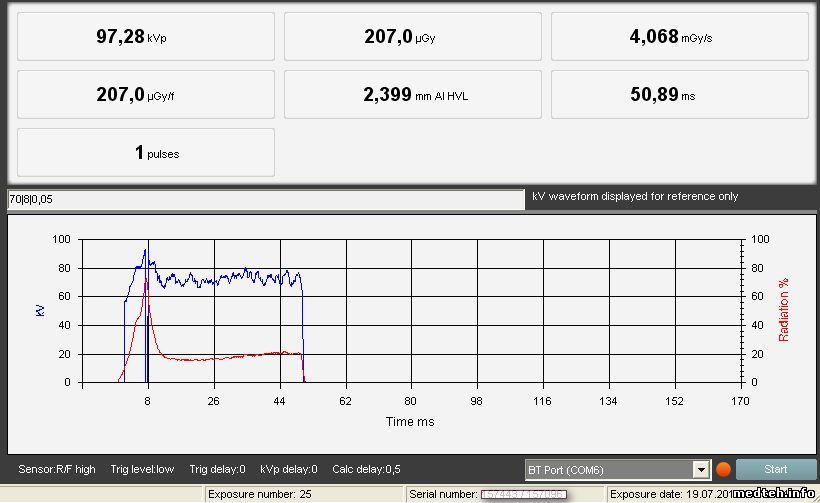Click the 1 pulses readout tile
This screenshot has height=503, width=820.
pos(146,153)
